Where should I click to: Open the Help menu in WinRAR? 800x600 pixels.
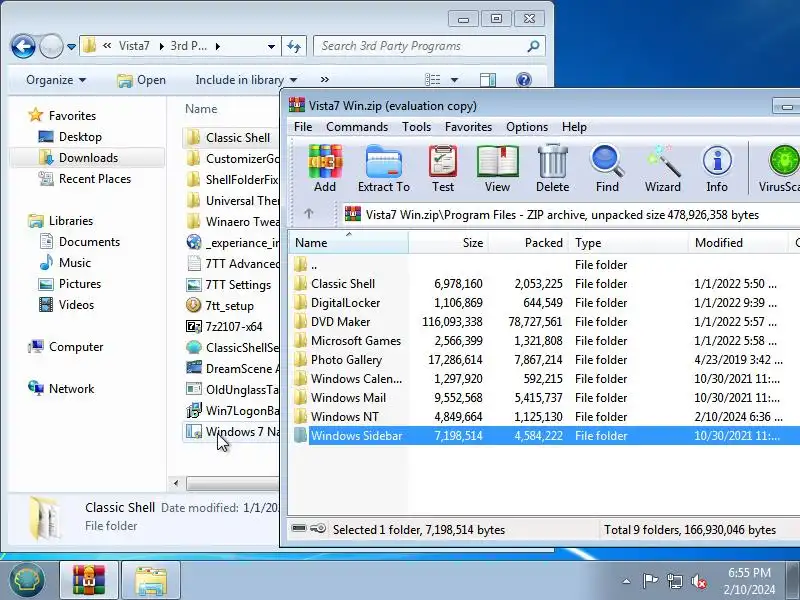coord(574,127)
